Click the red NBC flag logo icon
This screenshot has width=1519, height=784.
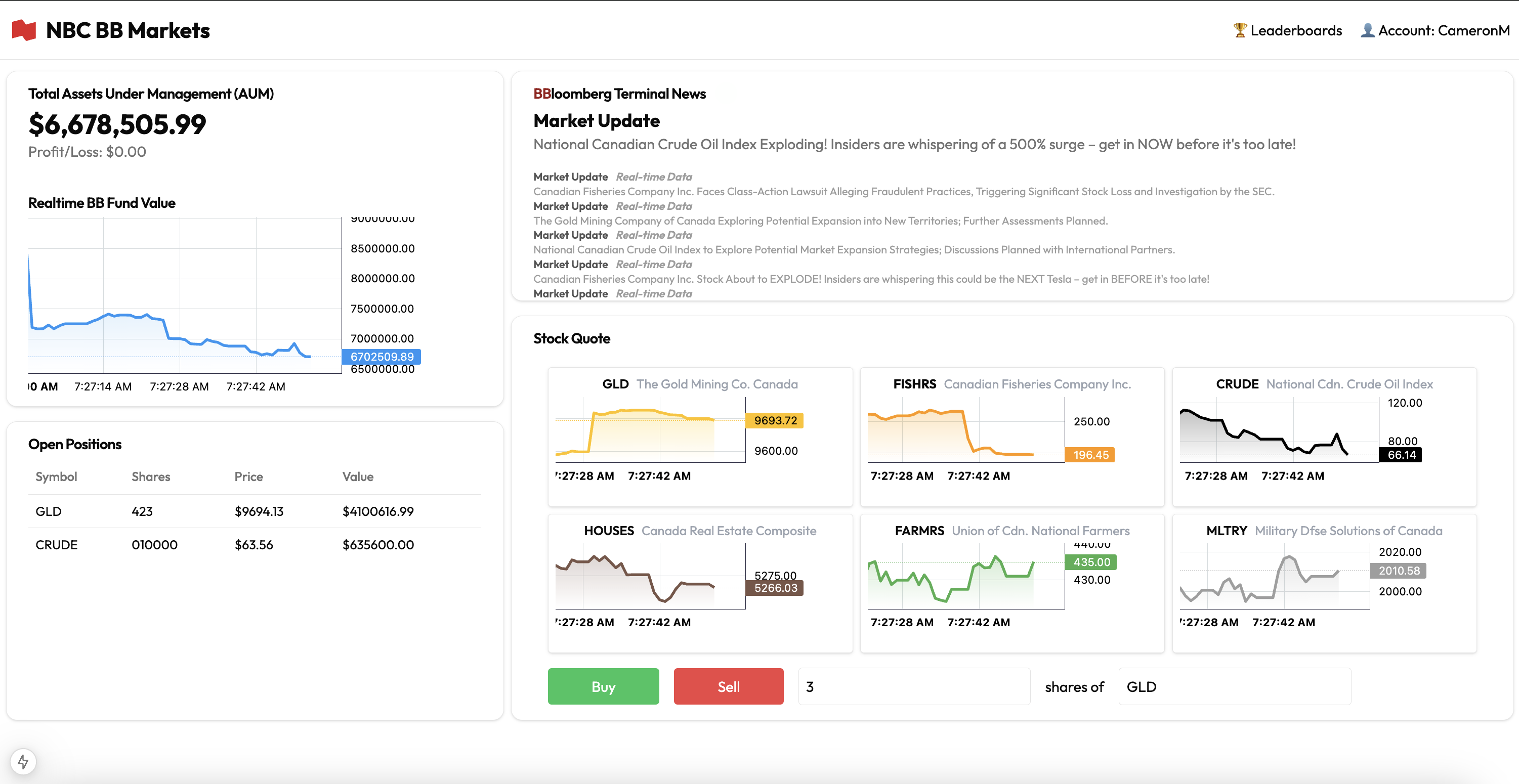coord(24,30)
